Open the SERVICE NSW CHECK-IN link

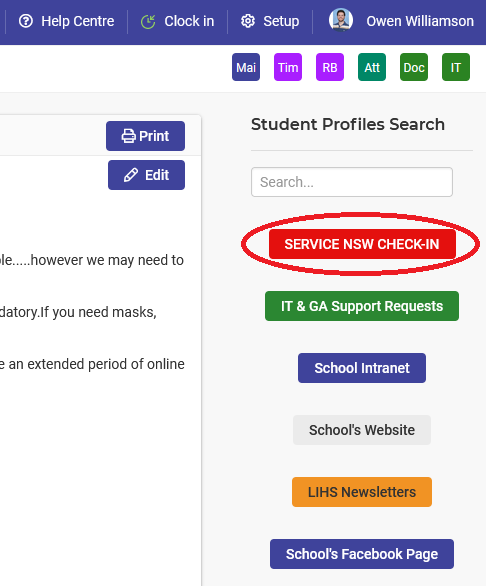point(362,244)
